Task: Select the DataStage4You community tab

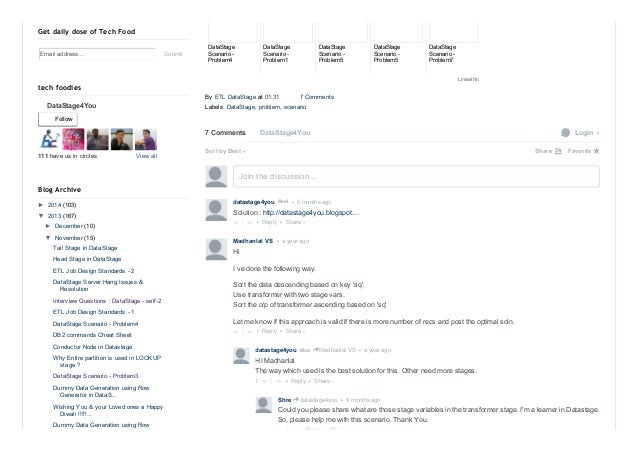Action: (x=285, y=133)
